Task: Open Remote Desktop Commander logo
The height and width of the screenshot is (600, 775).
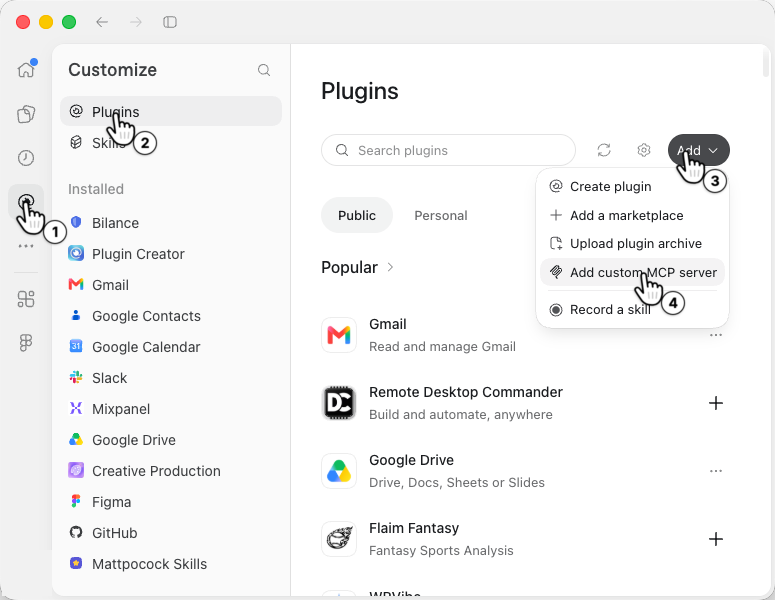Action: click(x=339, y=403)
